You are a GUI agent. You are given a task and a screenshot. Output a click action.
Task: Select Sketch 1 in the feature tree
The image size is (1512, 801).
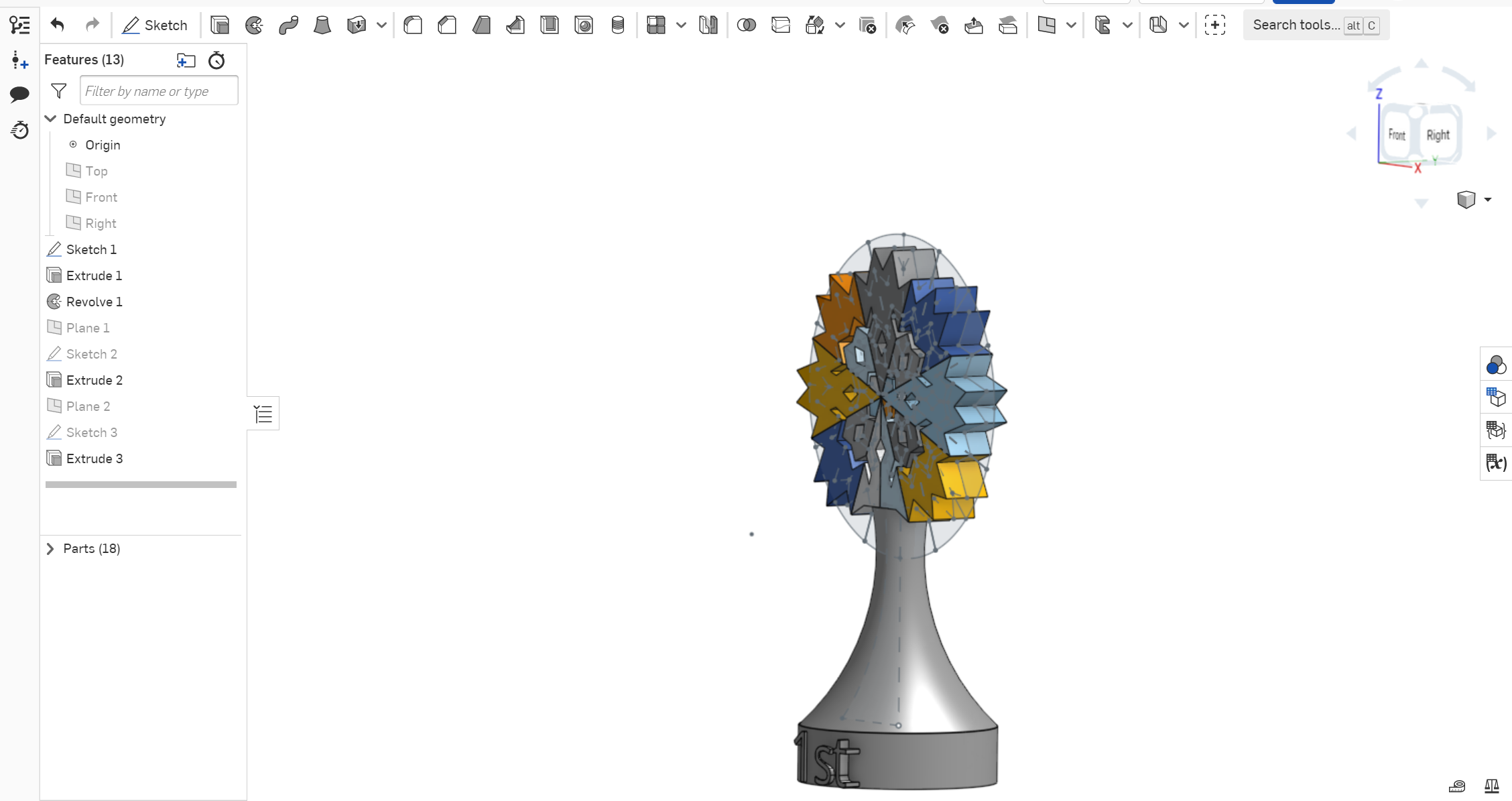pyautogui.click(x=92, y=249)
